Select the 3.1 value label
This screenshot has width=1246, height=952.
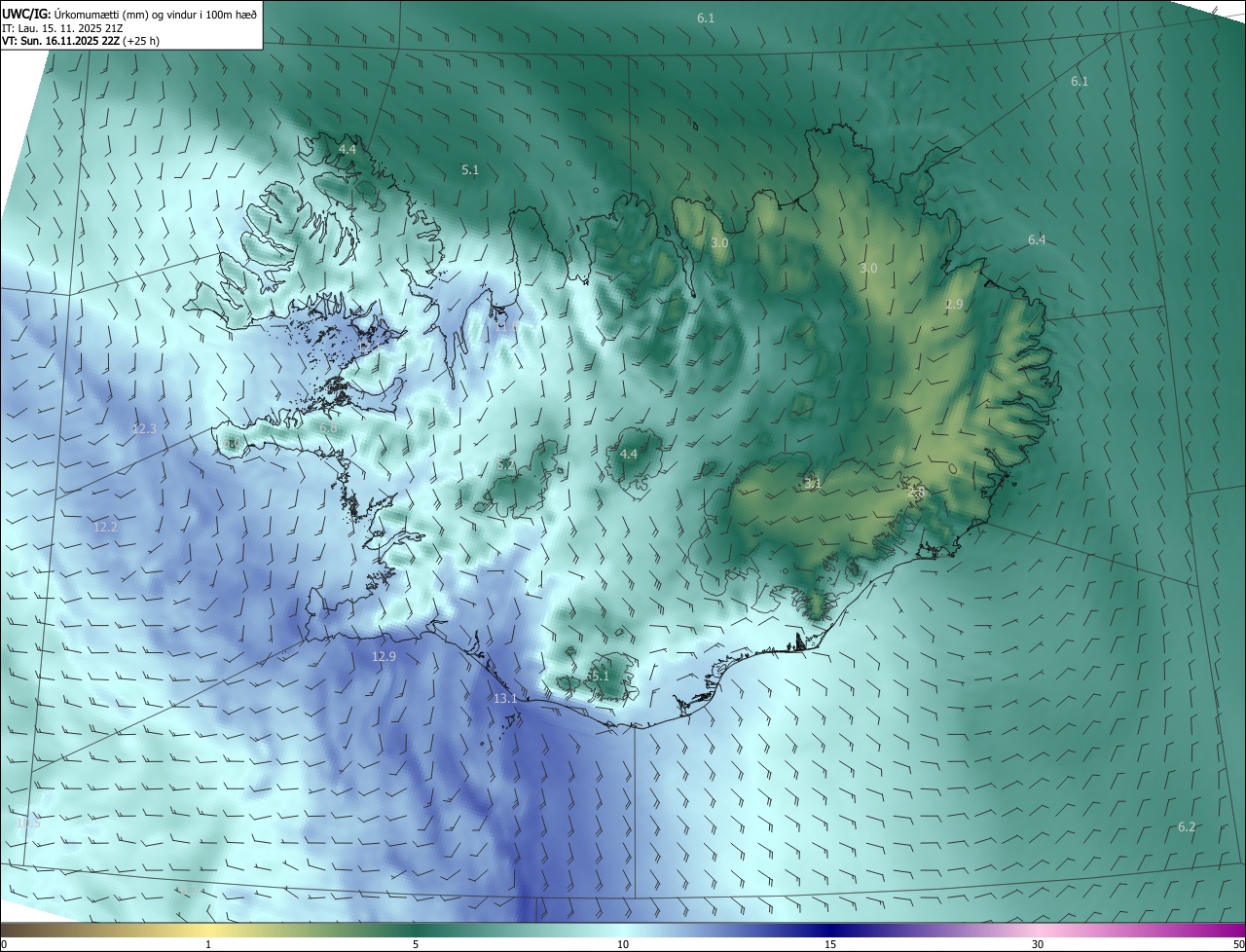(812, 482)
